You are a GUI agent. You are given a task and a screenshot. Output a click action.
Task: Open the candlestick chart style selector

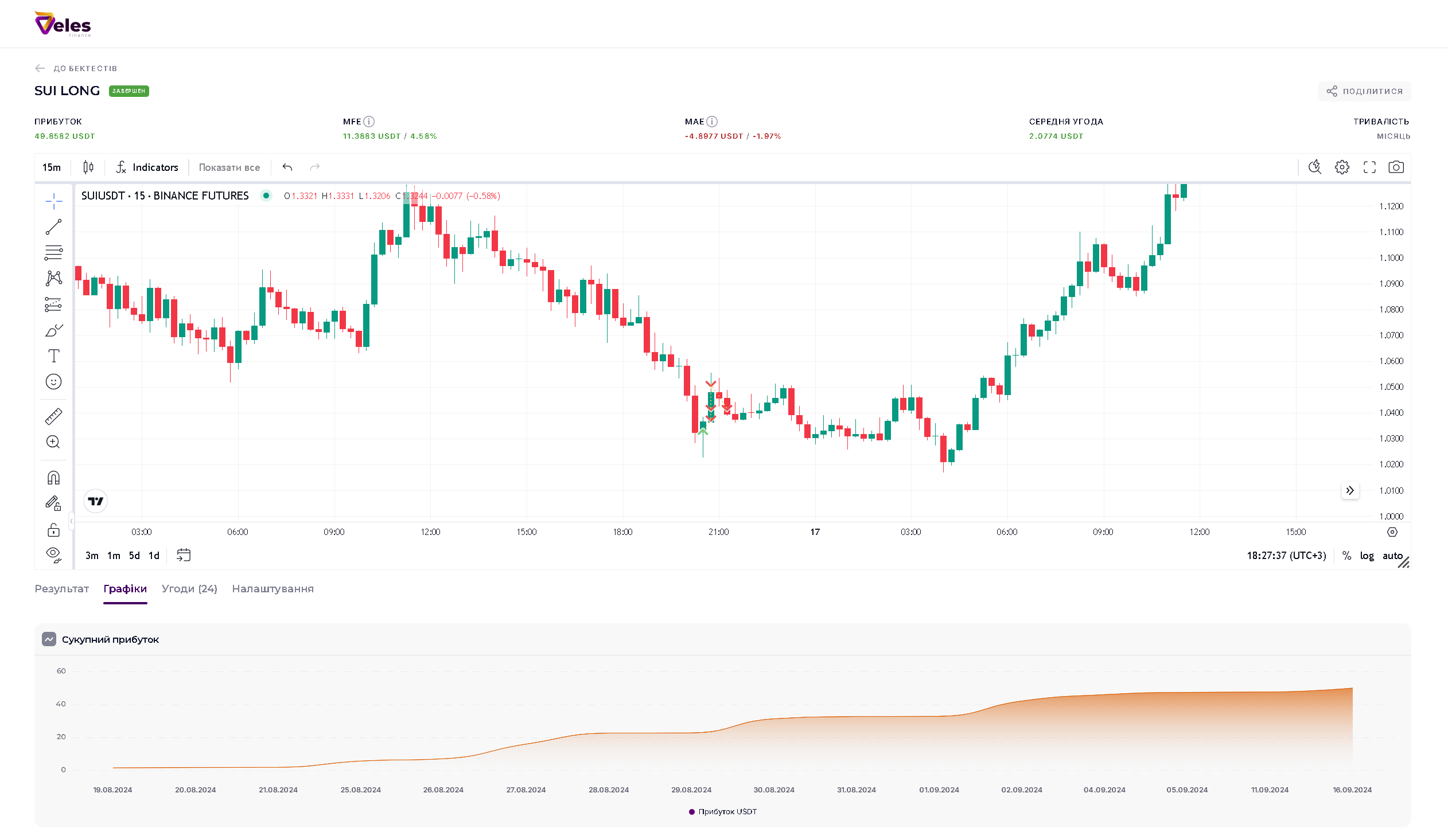[88, 167]
